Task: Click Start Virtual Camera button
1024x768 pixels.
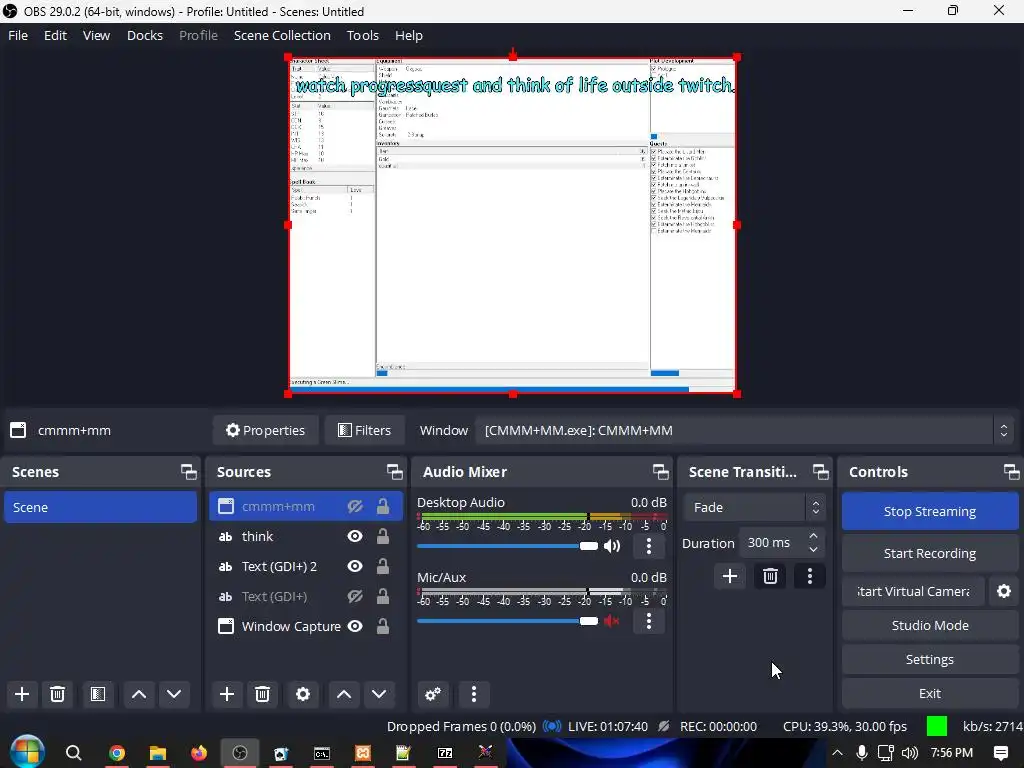Action: [x=913, y=591]
